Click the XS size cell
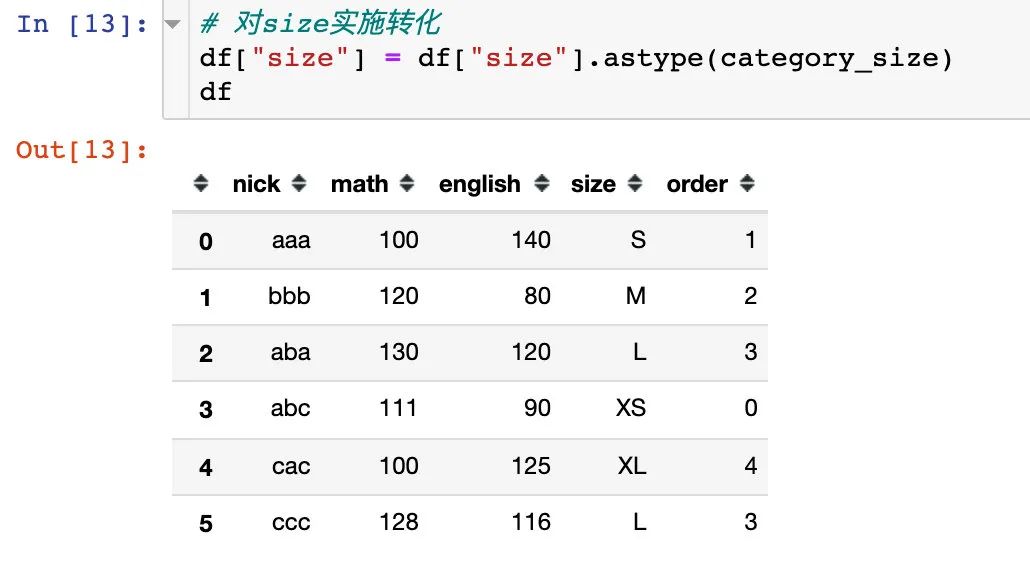This screenshot has height=562, width=1030. coord(631,408)
